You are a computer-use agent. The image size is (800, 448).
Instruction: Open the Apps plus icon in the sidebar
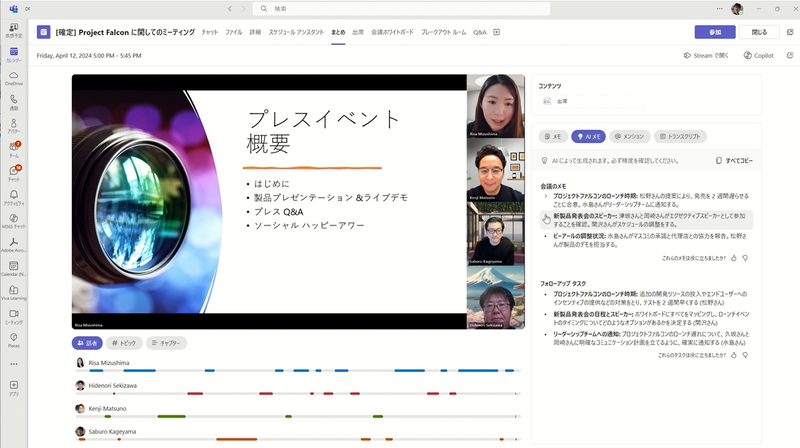[x=14, y=388]
